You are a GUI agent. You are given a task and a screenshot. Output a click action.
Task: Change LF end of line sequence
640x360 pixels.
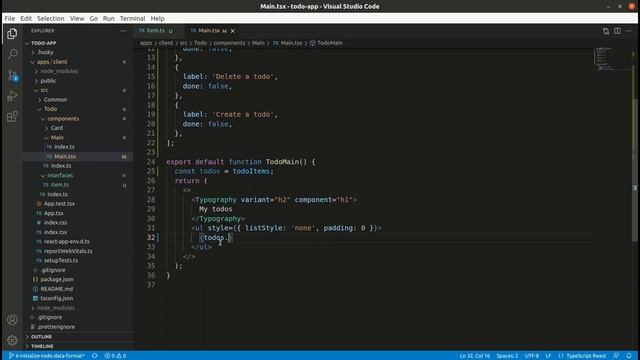coord(548,356)
